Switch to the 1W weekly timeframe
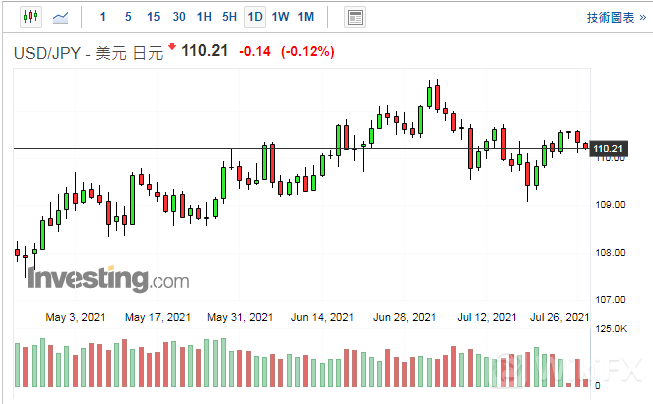 tap(280, 17)
